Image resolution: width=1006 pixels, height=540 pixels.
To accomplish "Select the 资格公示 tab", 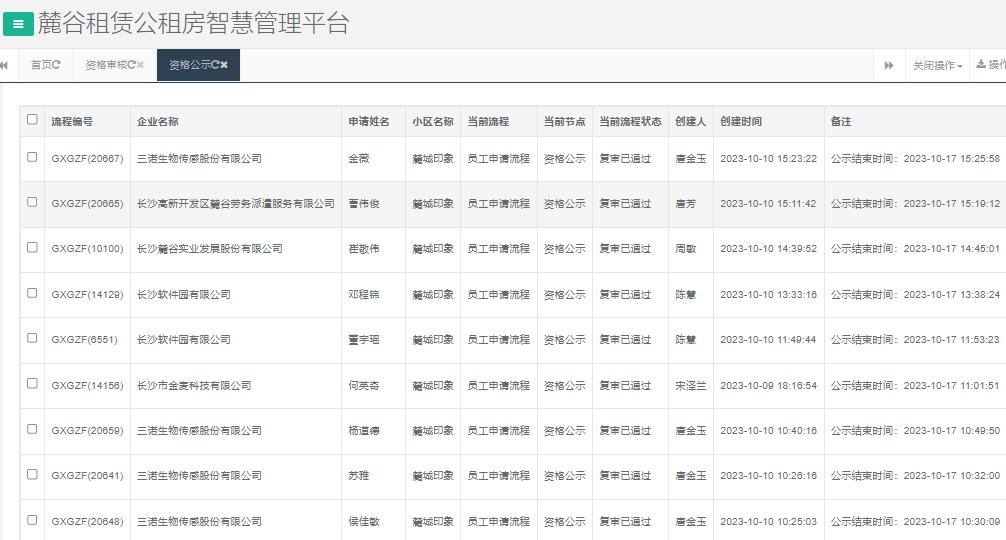I will (190, 65).
